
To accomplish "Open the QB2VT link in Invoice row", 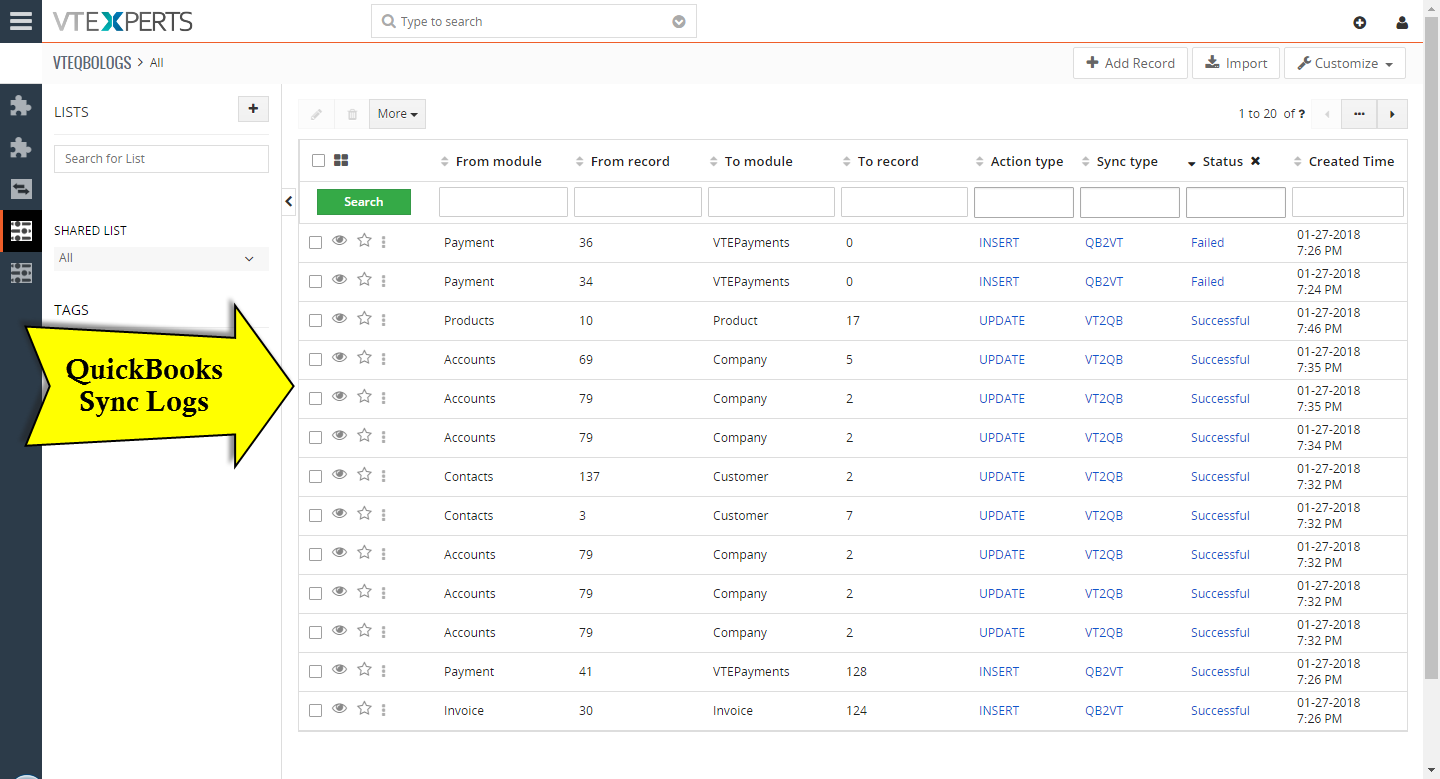I will pos(1104,710).
